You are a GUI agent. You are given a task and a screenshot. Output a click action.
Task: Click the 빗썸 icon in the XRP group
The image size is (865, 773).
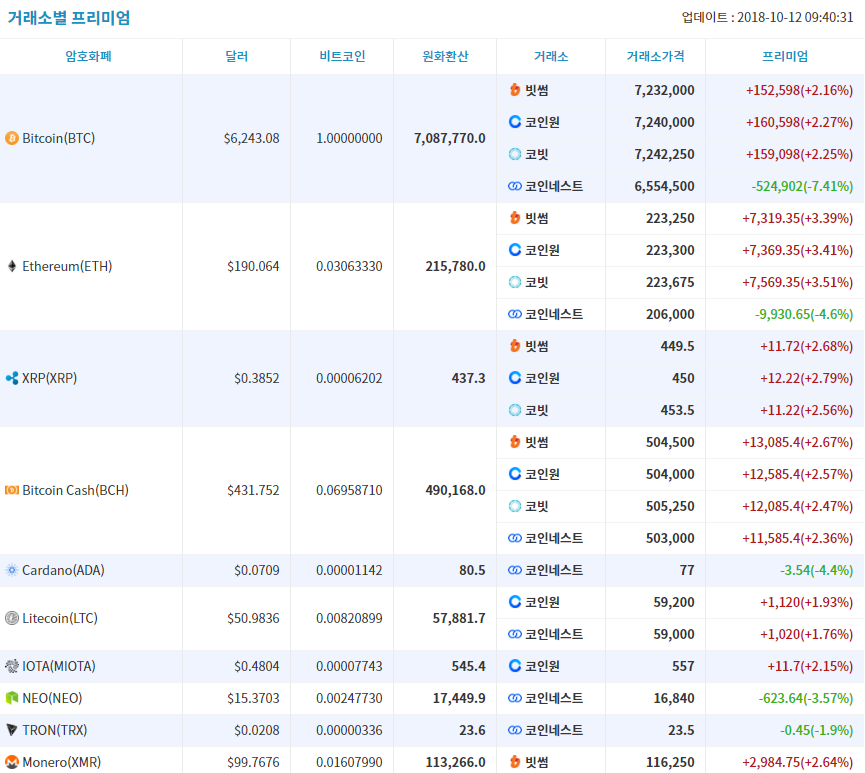point(515,345)
